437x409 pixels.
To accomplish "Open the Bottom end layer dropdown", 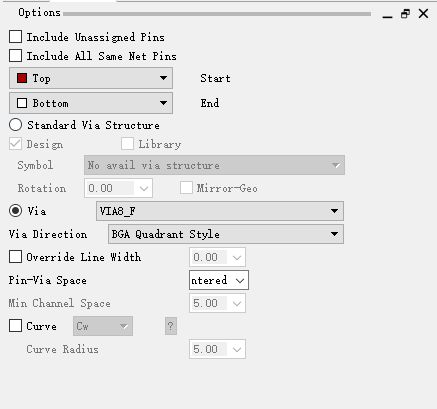I will pos(91,103).
